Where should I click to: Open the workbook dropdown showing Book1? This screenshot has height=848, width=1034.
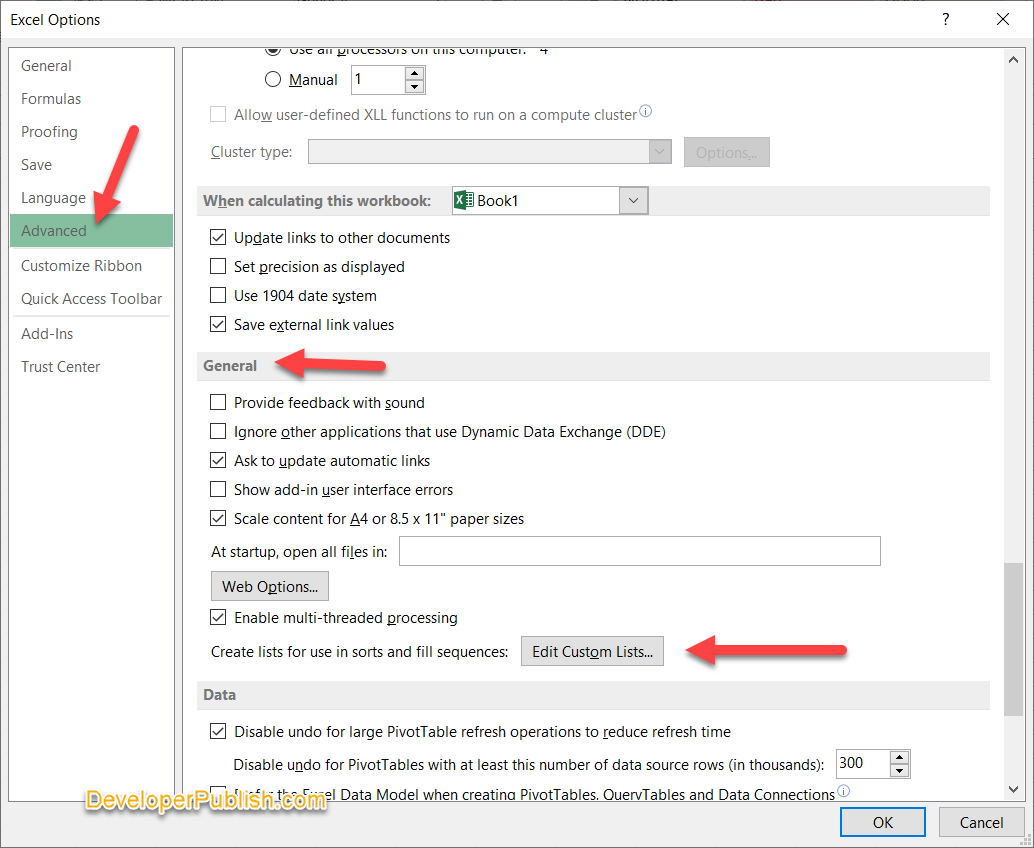click(633, 200)
